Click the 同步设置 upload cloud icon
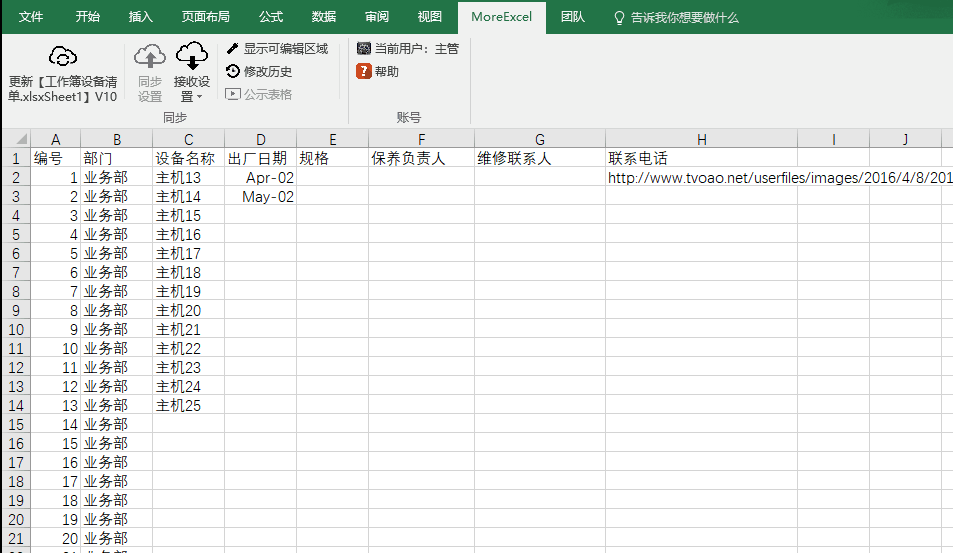This screenshot has height=553, width=953. (x=150, y=56)
